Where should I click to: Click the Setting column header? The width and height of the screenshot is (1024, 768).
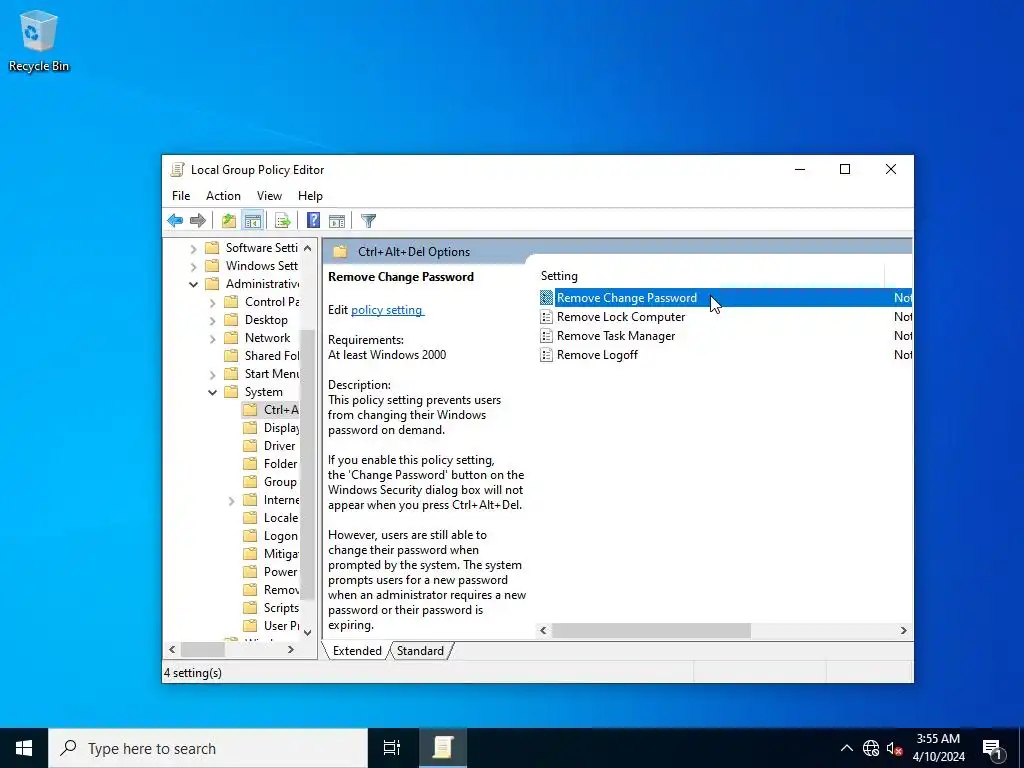click(711, 276)
